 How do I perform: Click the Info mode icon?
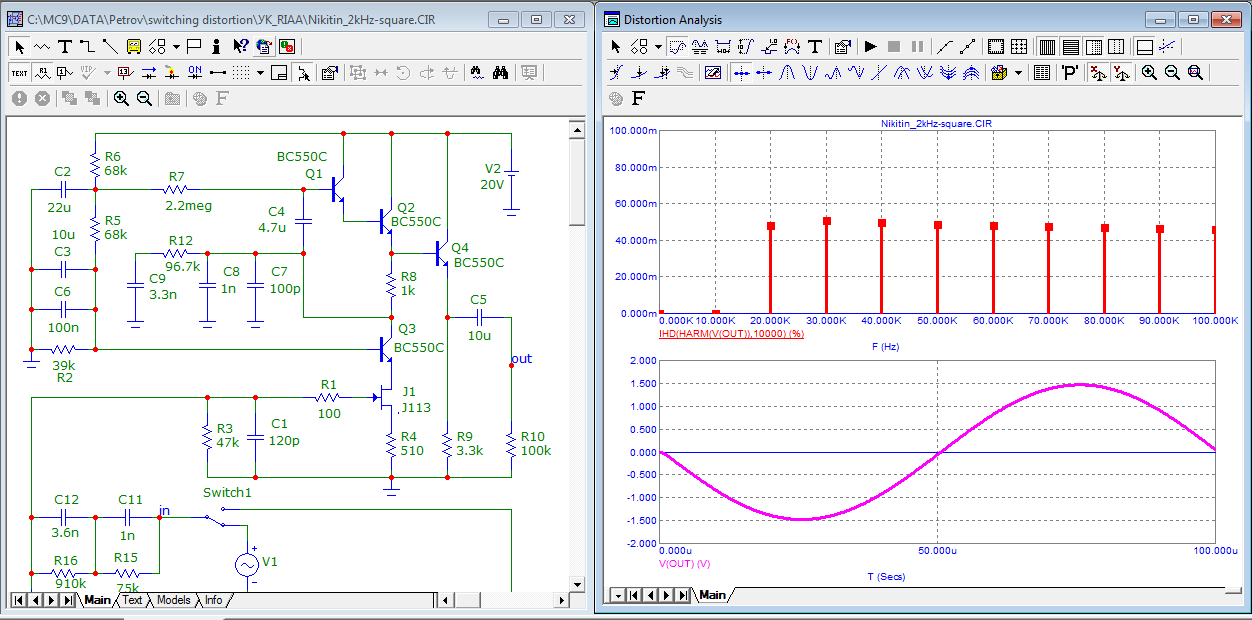click(x=216, y=46)
